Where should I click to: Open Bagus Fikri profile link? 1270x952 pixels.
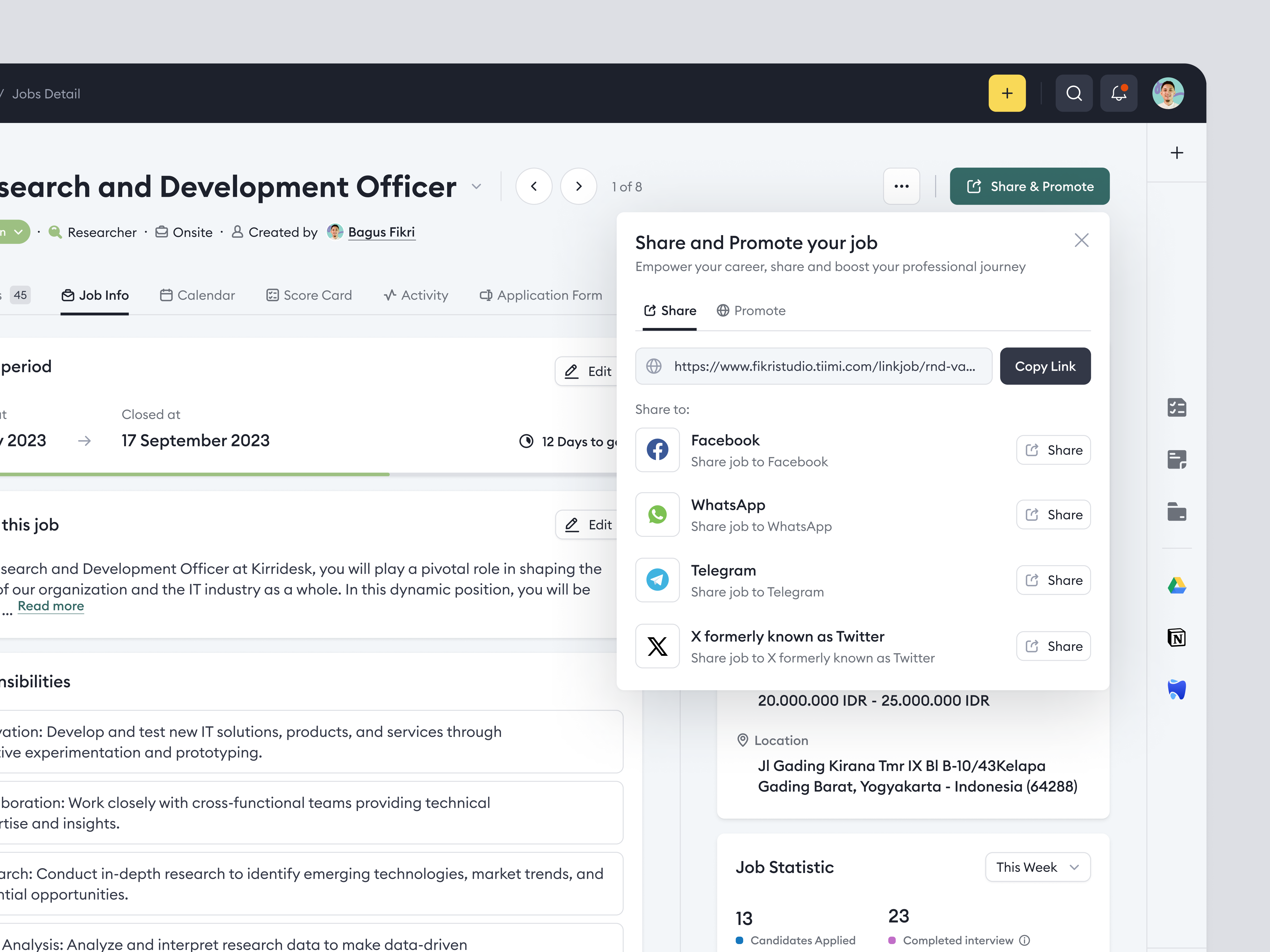tap(381, 232)
